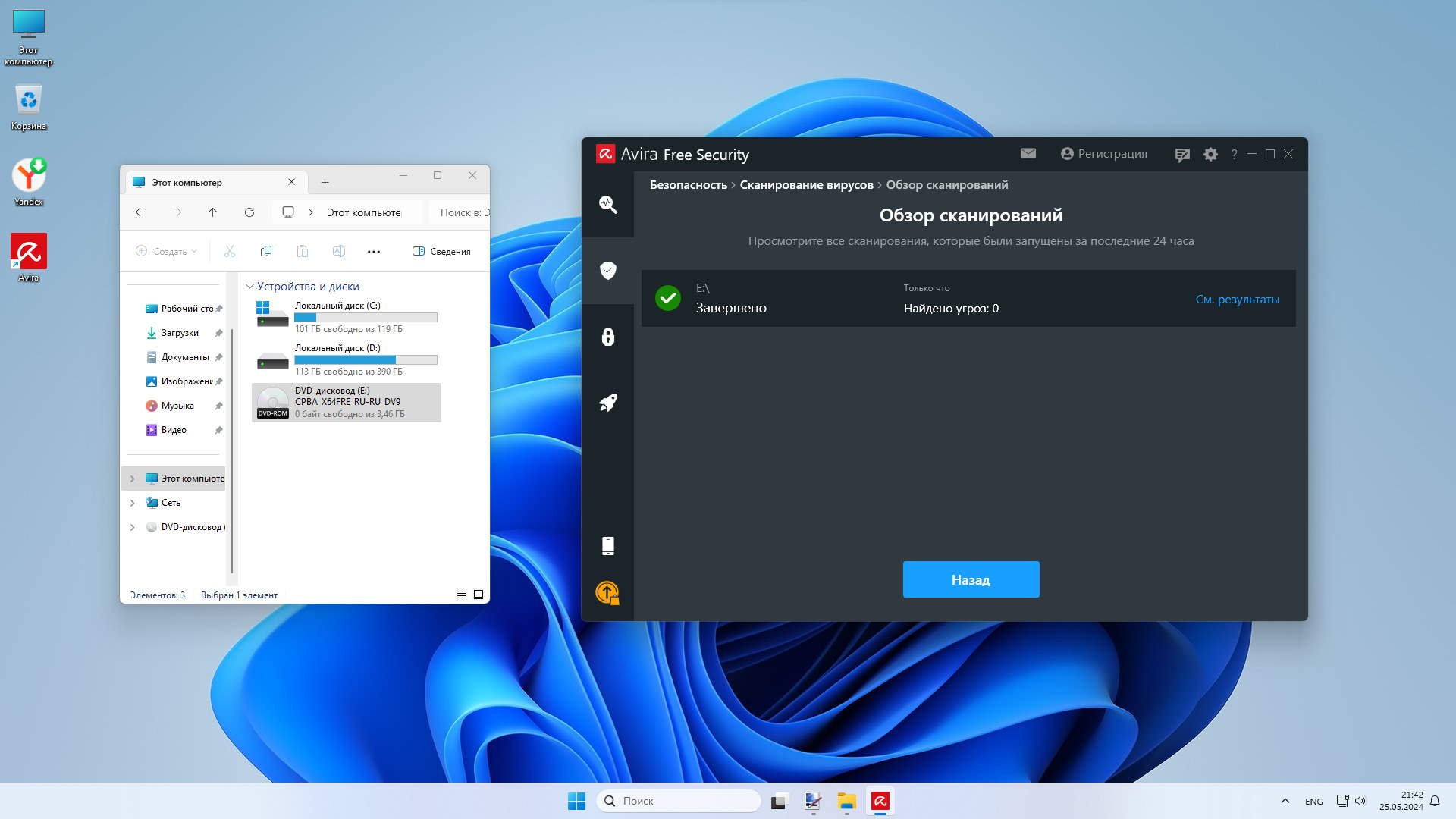
Task: Click the Avira feedback chat icon
Action: (1181, 155)
